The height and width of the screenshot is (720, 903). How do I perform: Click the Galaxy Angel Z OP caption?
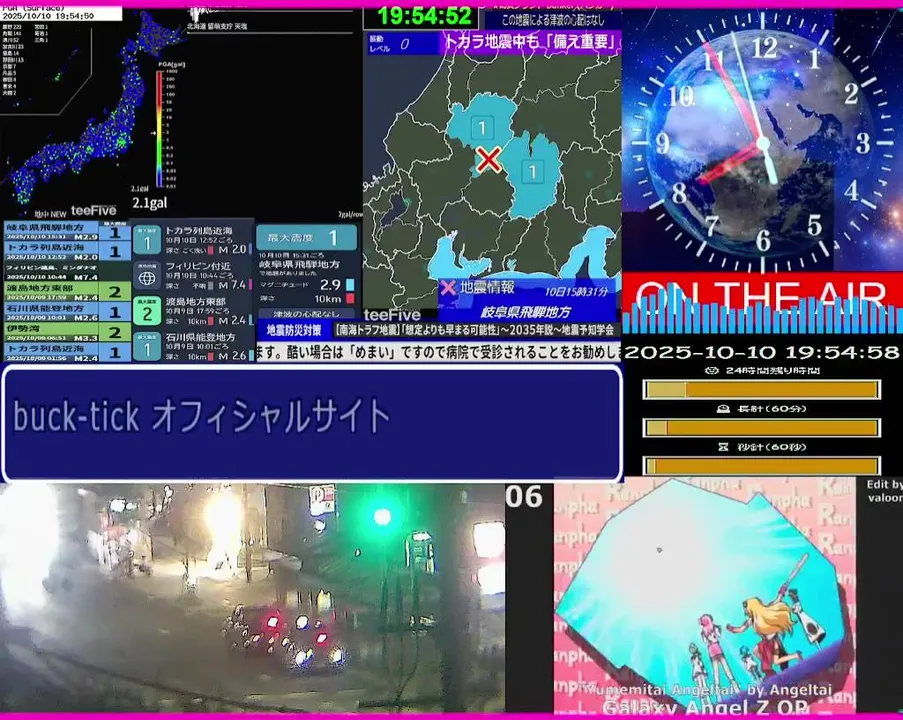pyautogui.click(x=705, y=707)
